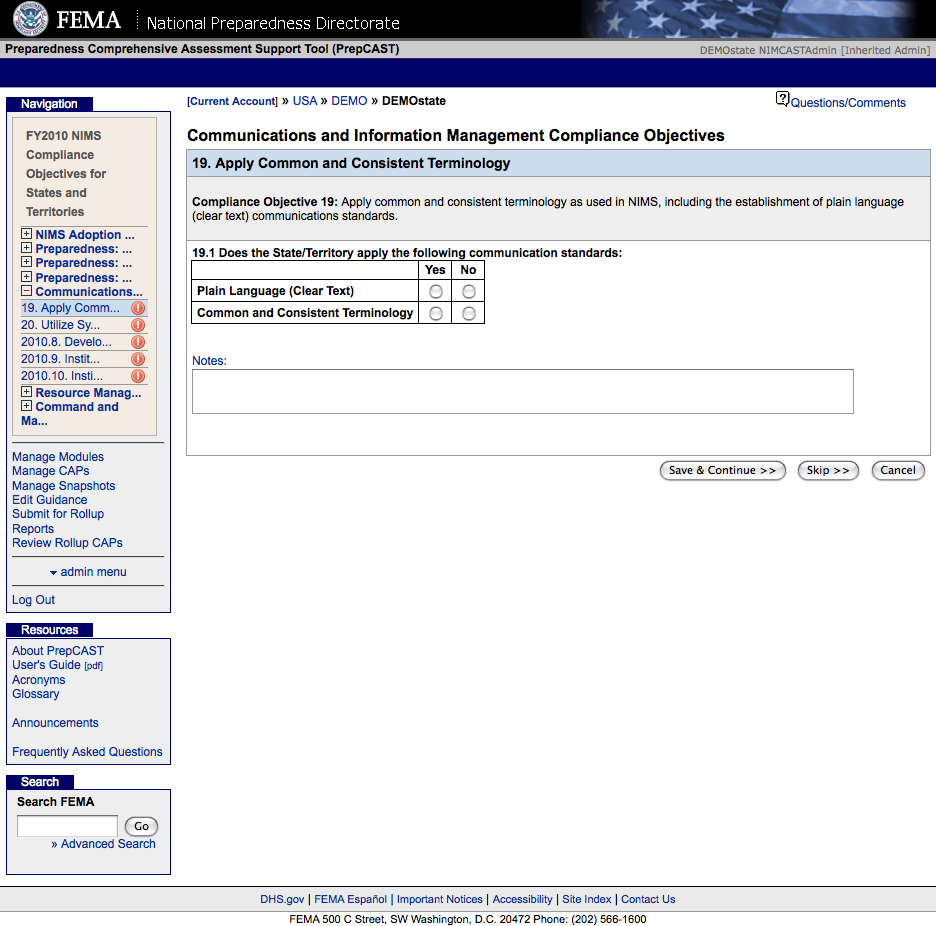This screenshot has height=926, width=936.
Task: Go to USA breadcrumb
Action: click(x=304, y=101)
